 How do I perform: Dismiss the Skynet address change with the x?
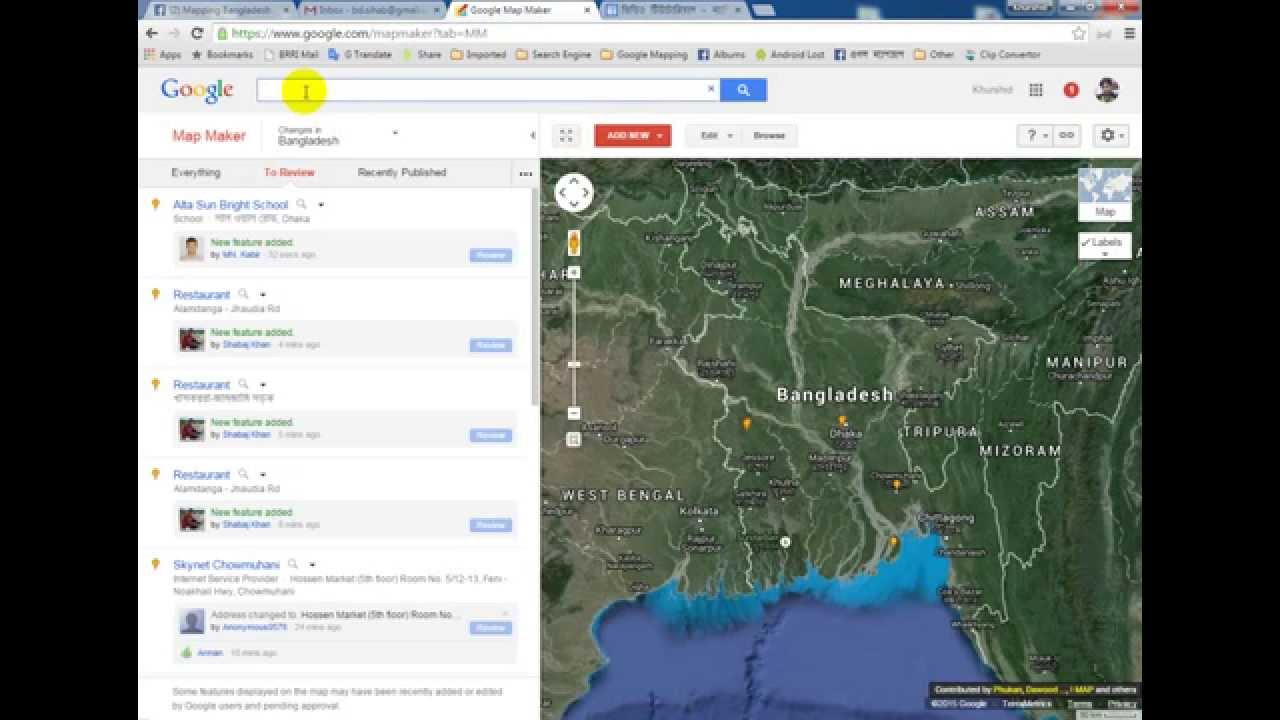505,613
